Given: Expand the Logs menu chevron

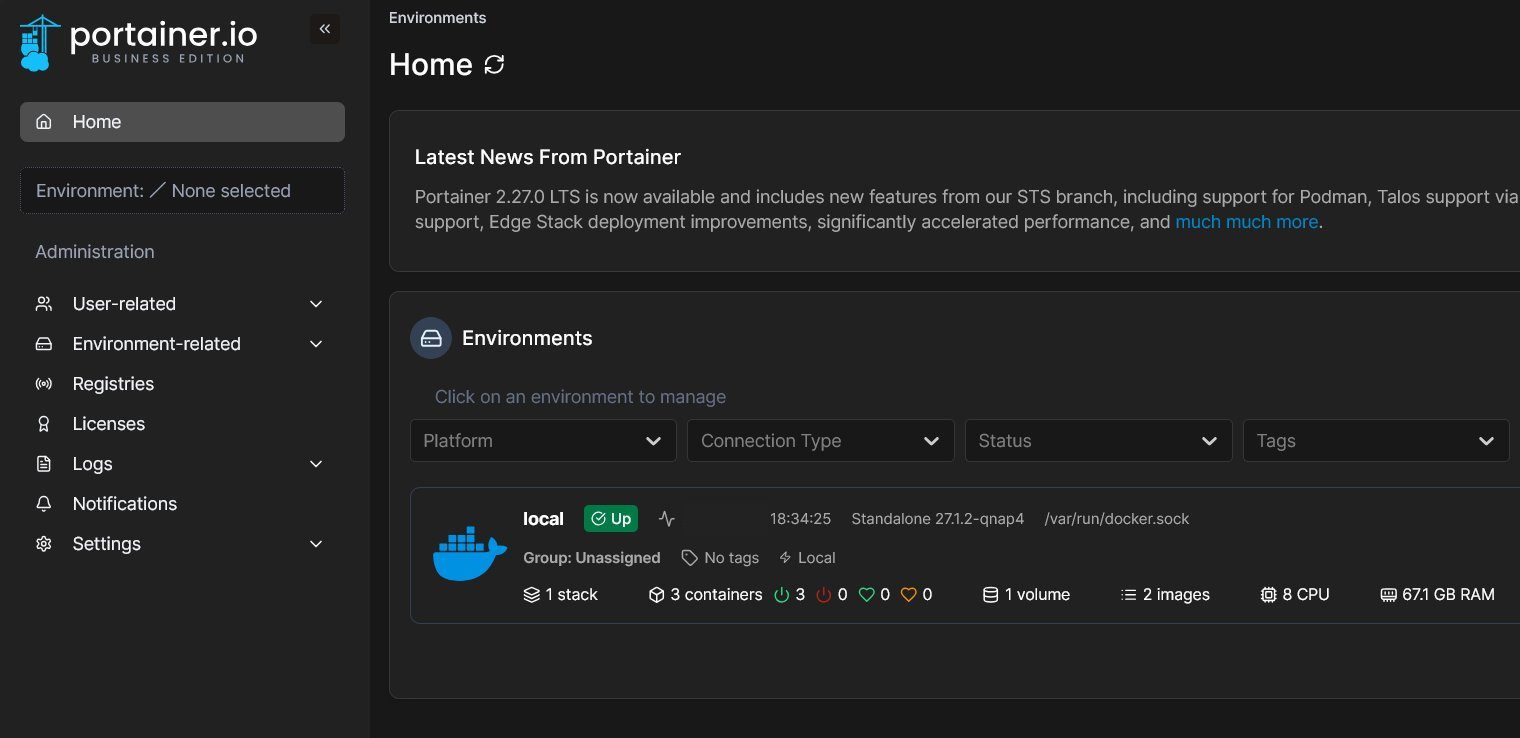Looking at the screenshot, I should (x=316, y=464).
